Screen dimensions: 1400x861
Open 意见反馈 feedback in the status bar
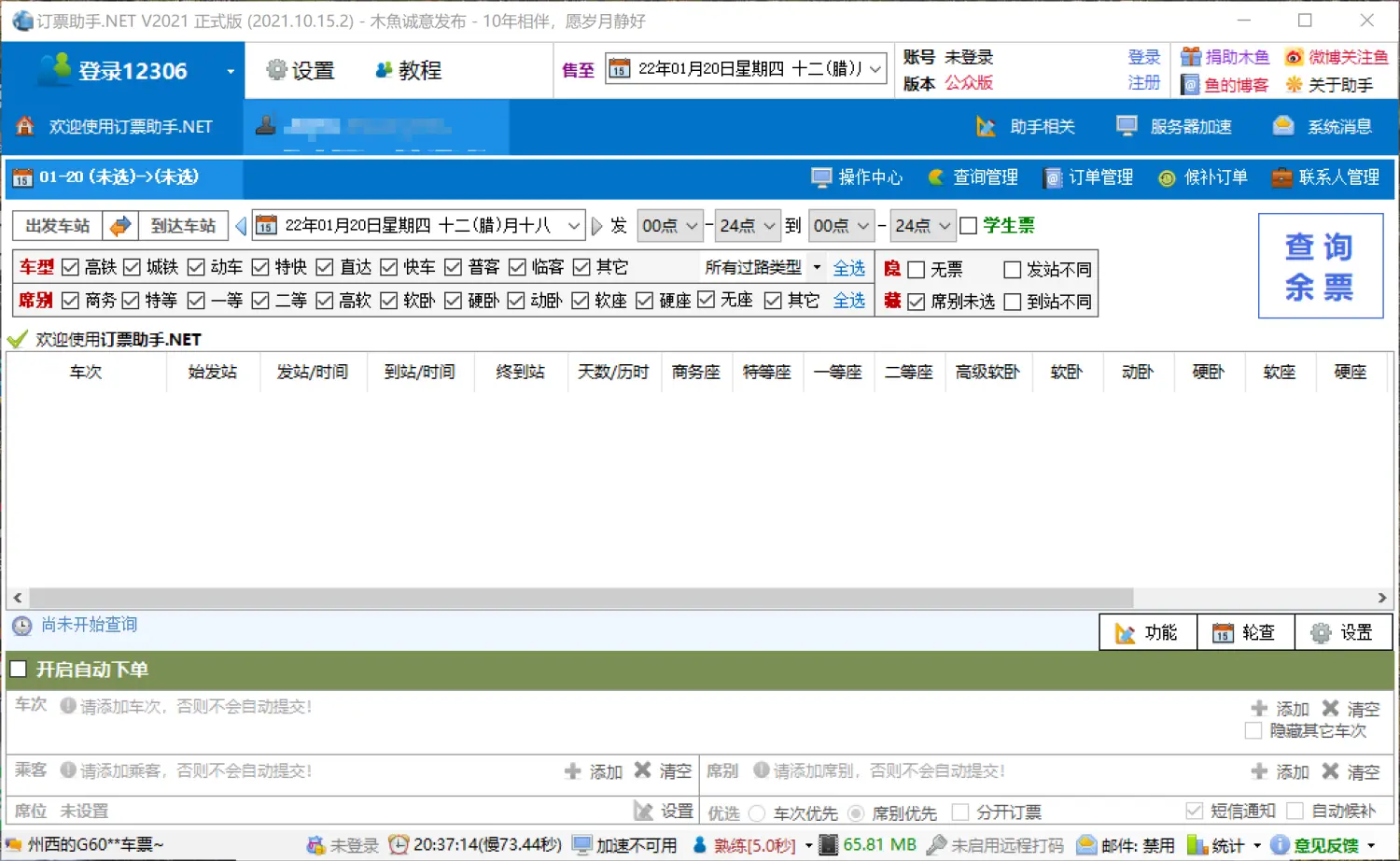point(1325,844)
